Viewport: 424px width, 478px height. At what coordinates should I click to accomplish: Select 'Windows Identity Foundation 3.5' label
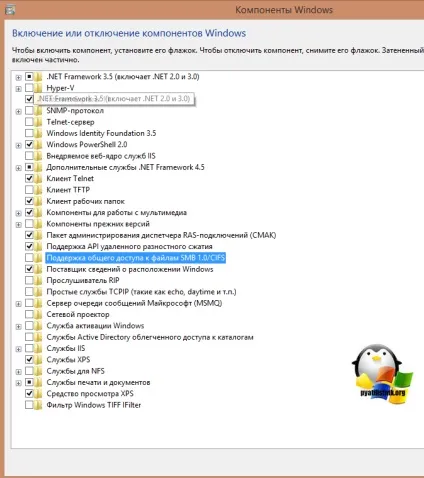[x=101, y=133]
